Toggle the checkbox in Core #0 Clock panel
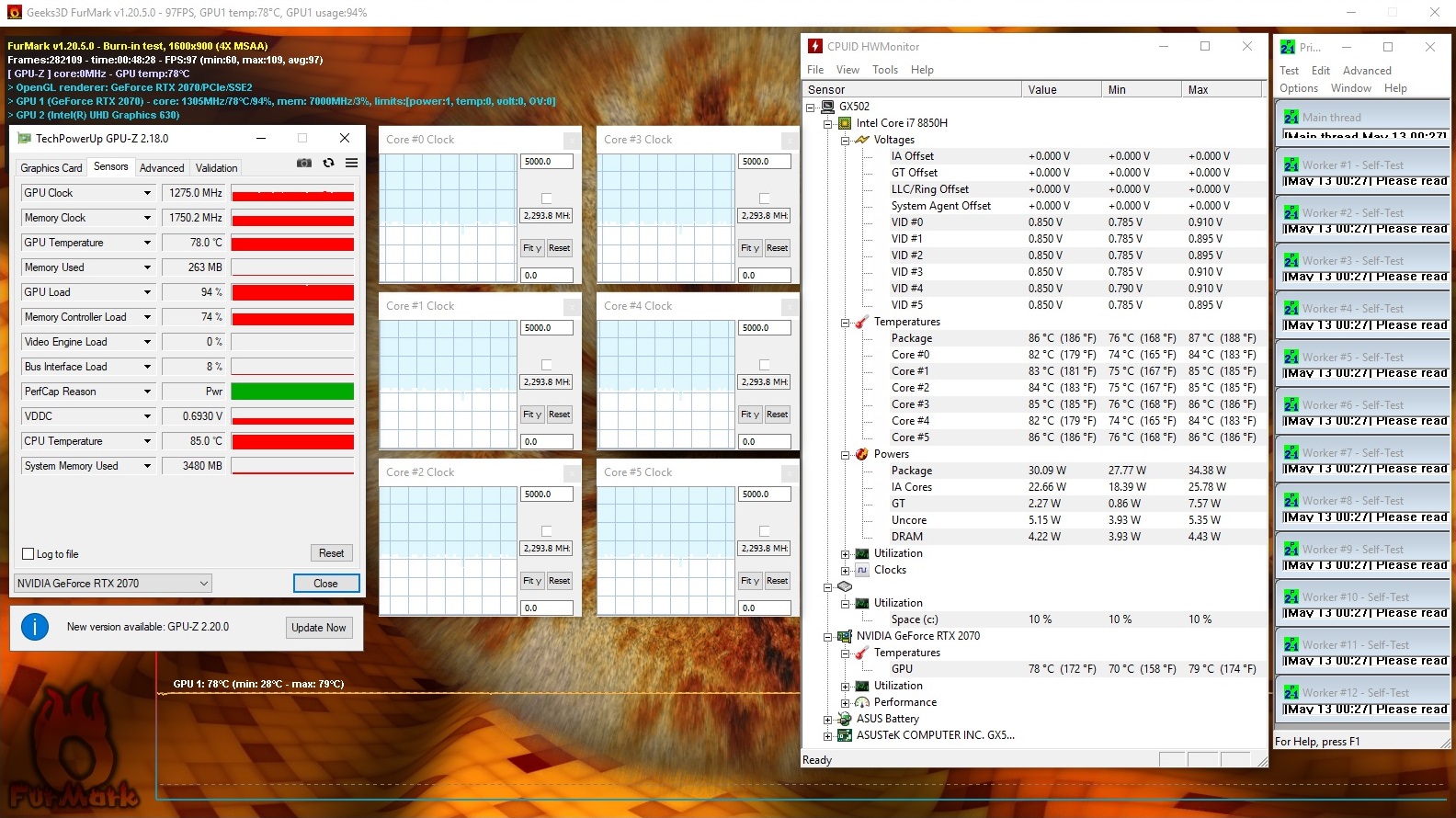This screenshot has width=1456, height=818. point(547,199)
